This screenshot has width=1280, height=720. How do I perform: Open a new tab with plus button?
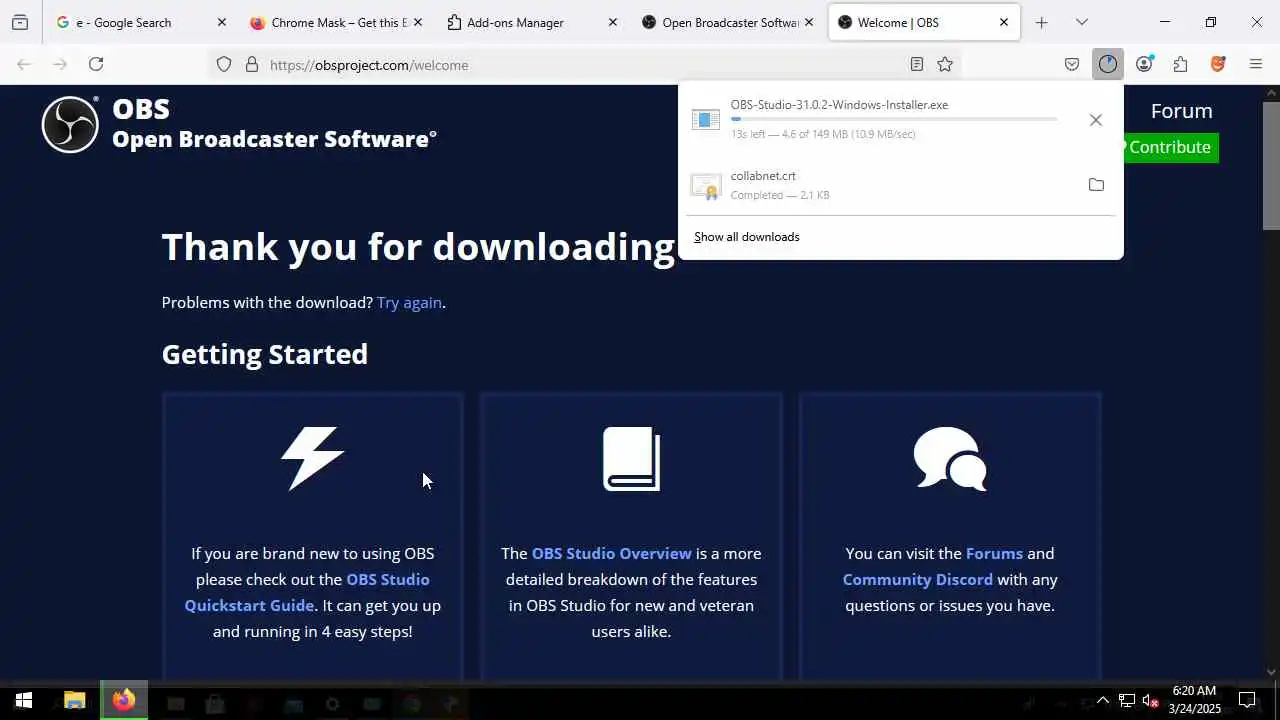[1041, 22]
